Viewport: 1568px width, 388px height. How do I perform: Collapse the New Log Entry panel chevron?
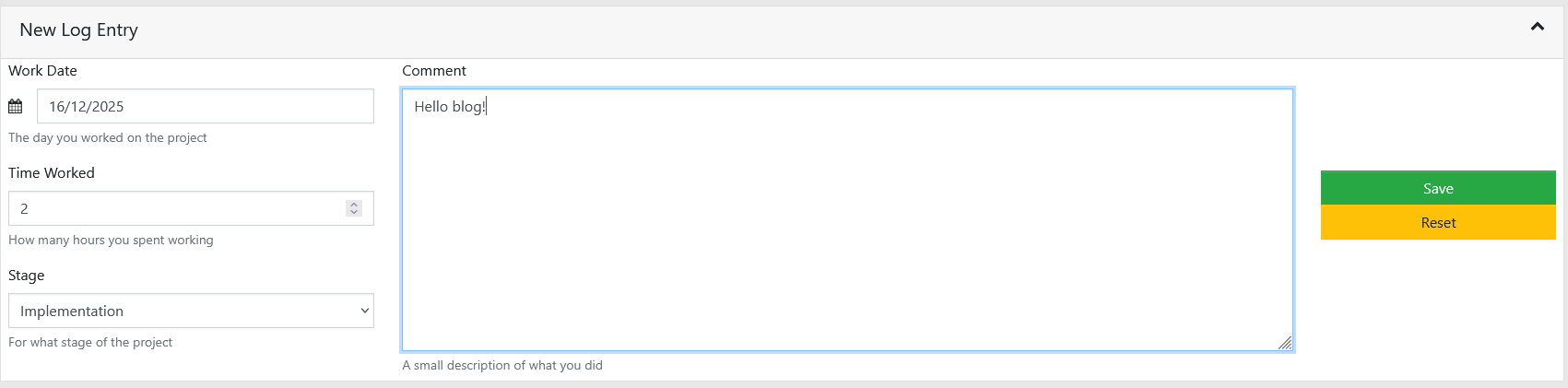coord(1537,27)
